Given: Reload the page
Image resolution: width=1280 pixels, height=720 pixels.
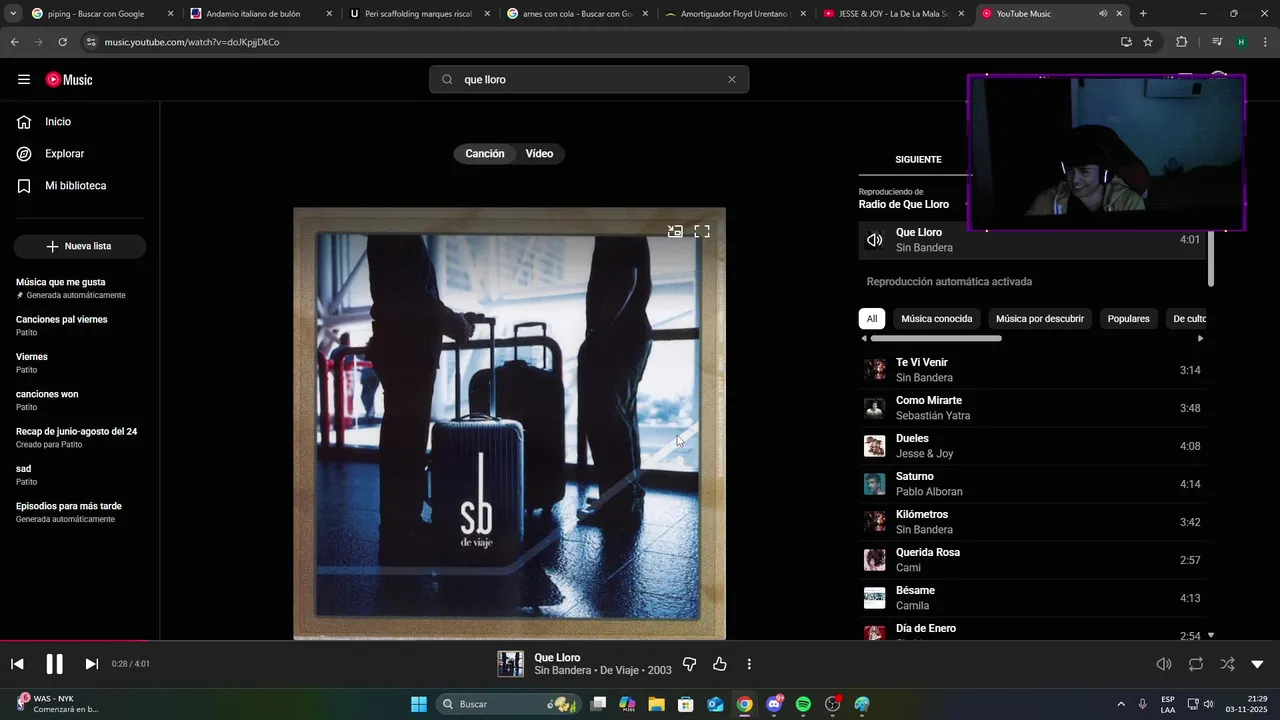Looking at the screenshot, I should point(62,42).
